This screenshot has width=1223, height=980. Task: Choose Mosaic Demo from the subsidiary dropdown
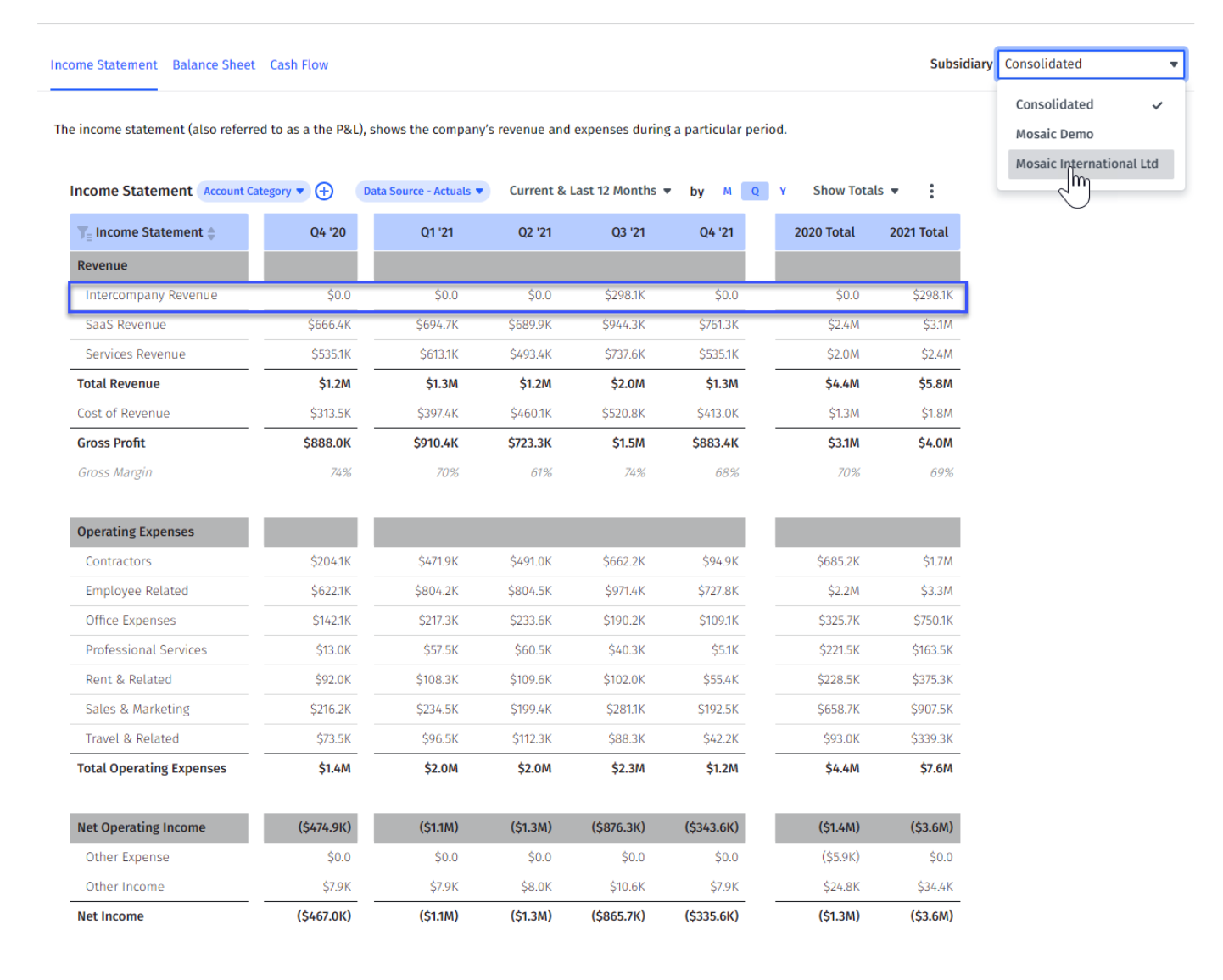(x=1054, y=134)
